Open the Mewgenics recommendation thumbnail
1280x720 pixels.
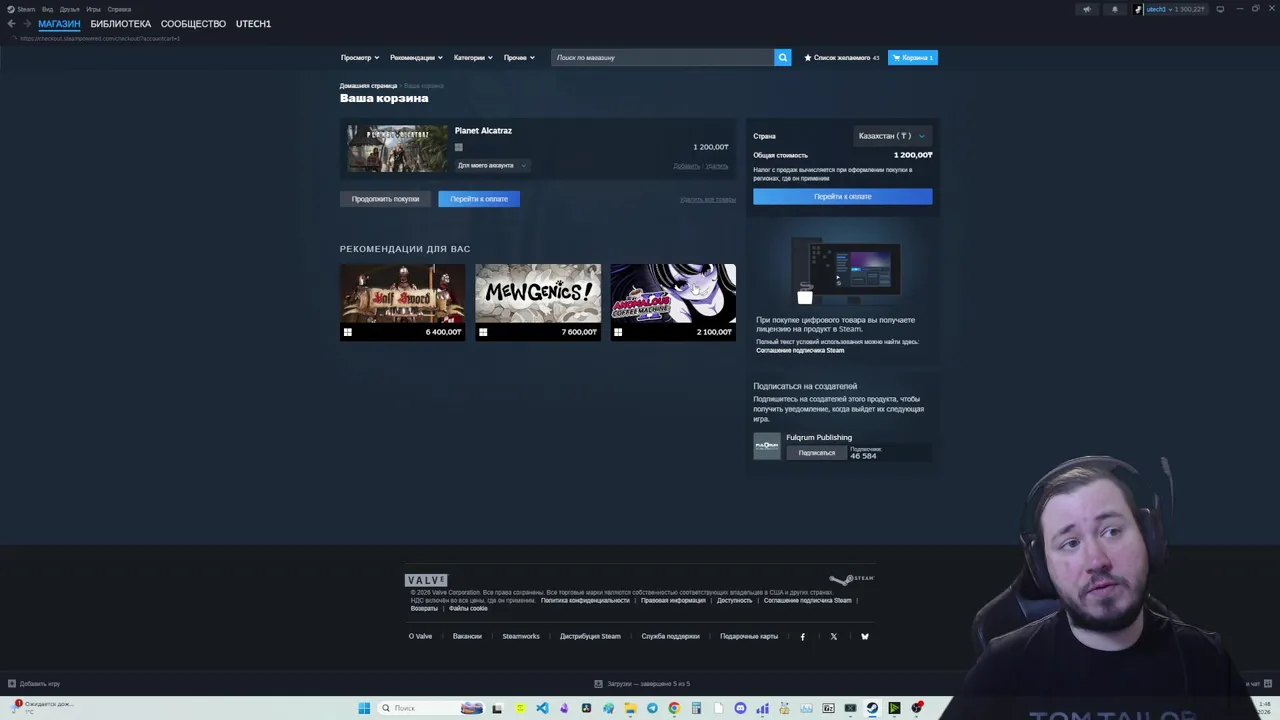538,294
